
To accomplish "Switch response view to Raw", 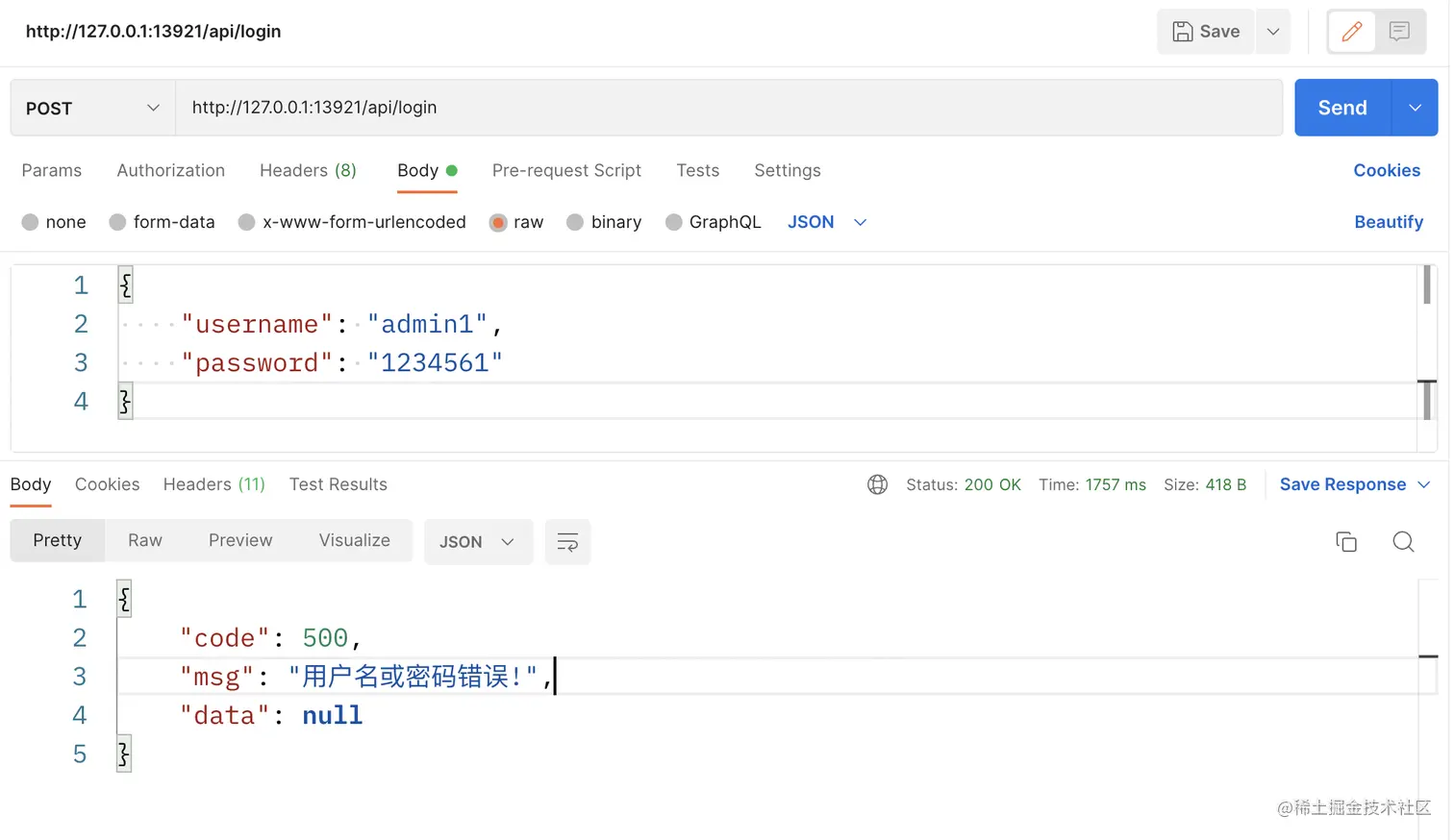I will 145,540.
